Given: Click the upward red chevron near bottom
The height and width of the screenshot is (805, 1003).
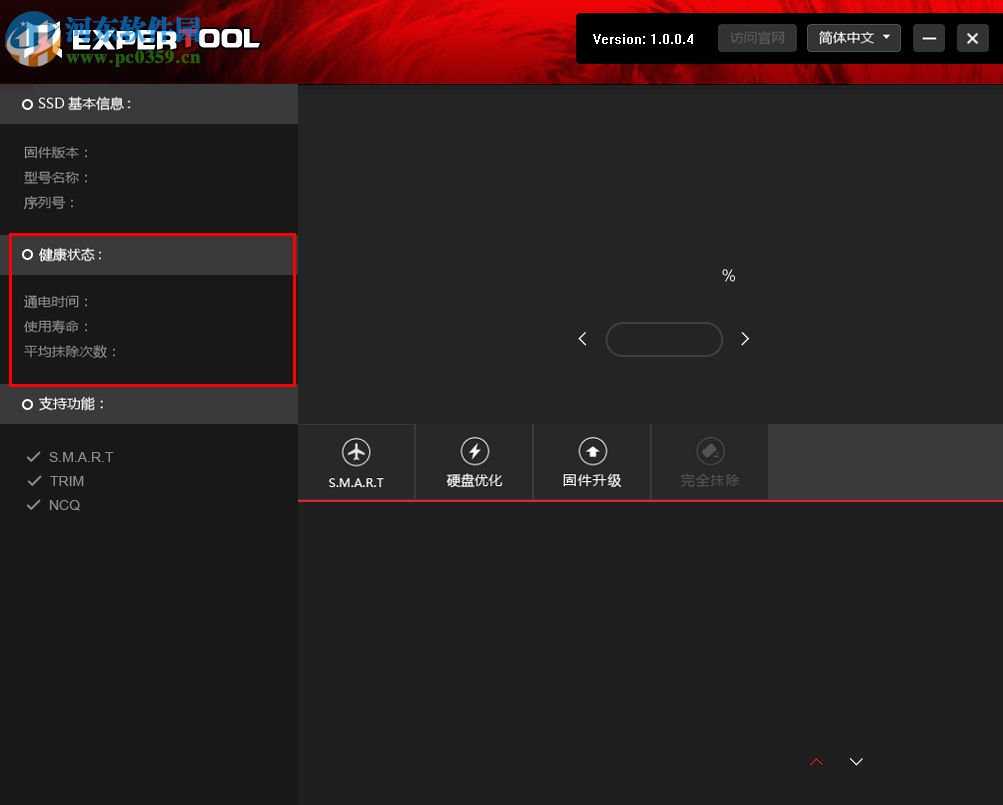Looking at the screenshot, I should (816, 761).
